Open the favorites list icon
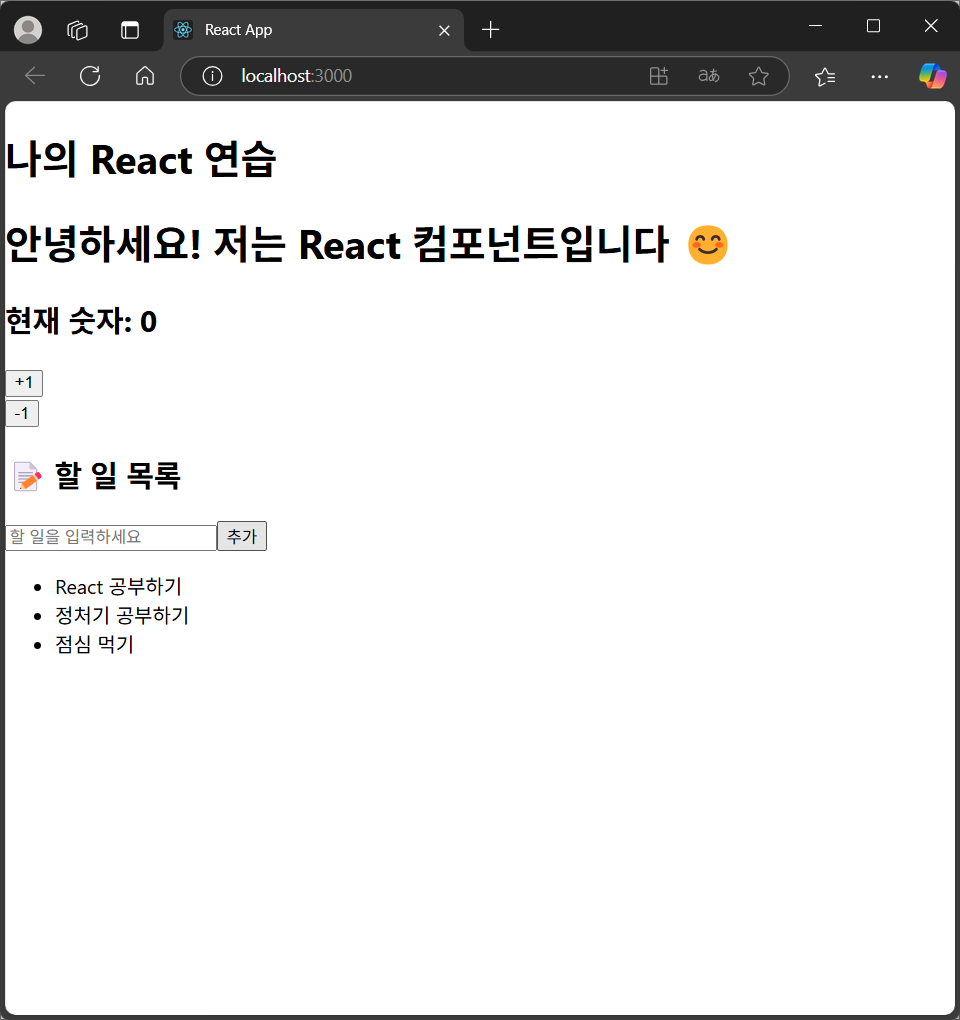This screenshot has width=960, height=1020. (x=825, y=77)
